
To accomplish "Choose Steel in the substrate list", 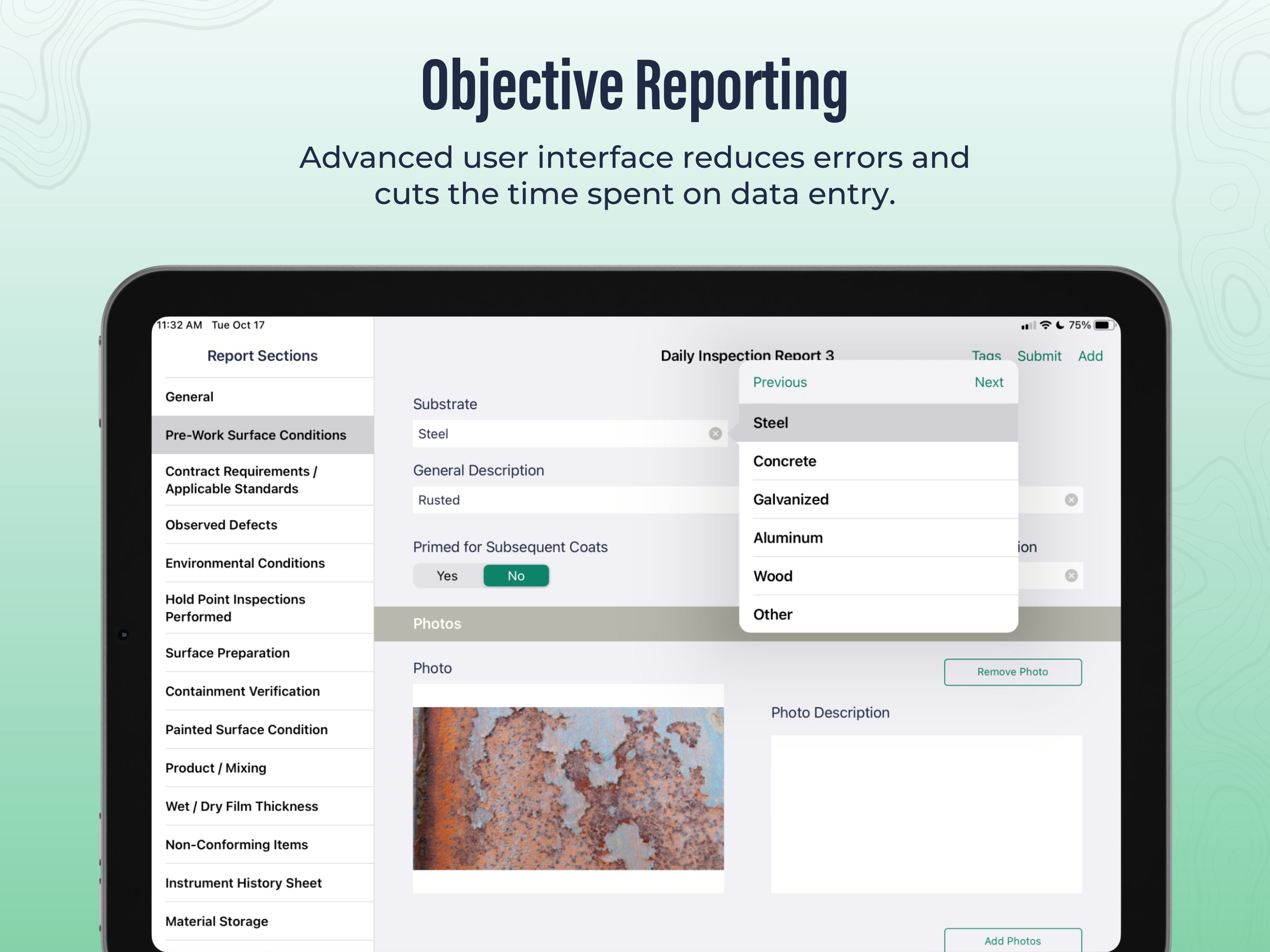I will pyautogui.click(x=879, y=423).
